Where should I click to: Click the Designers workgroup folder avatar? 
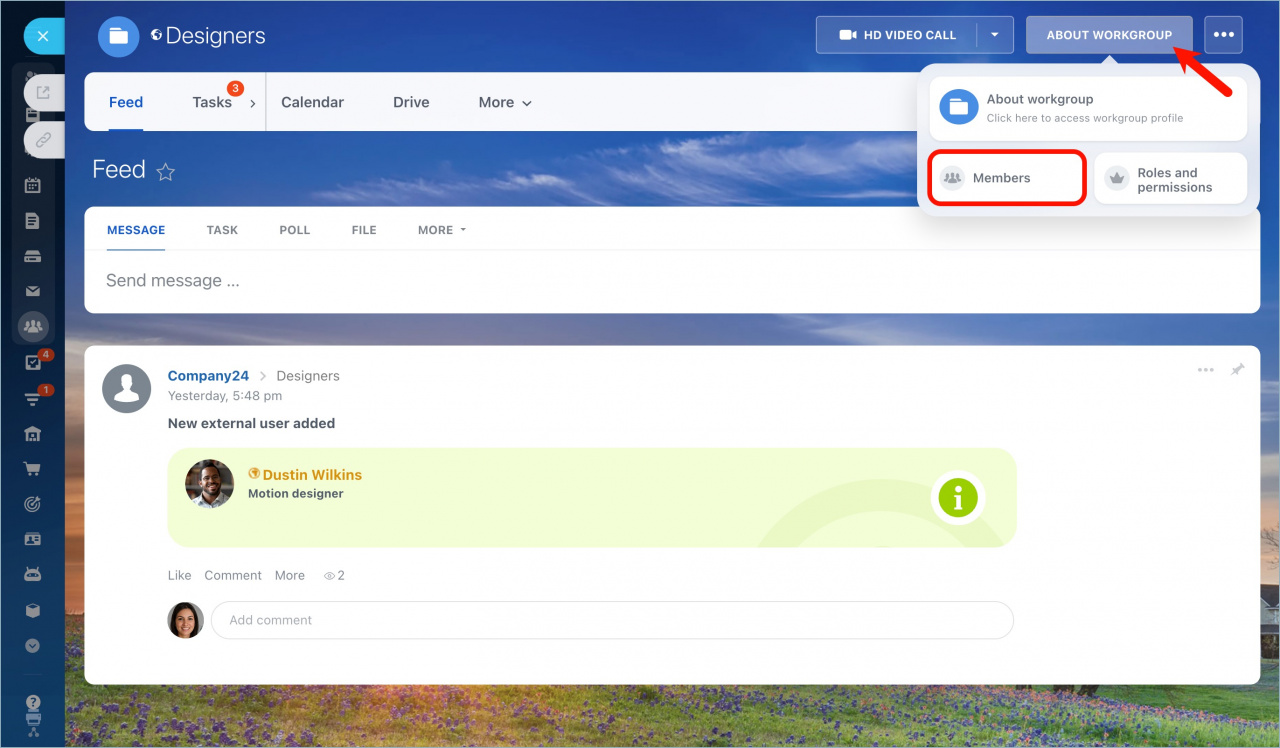click(119, 36)
